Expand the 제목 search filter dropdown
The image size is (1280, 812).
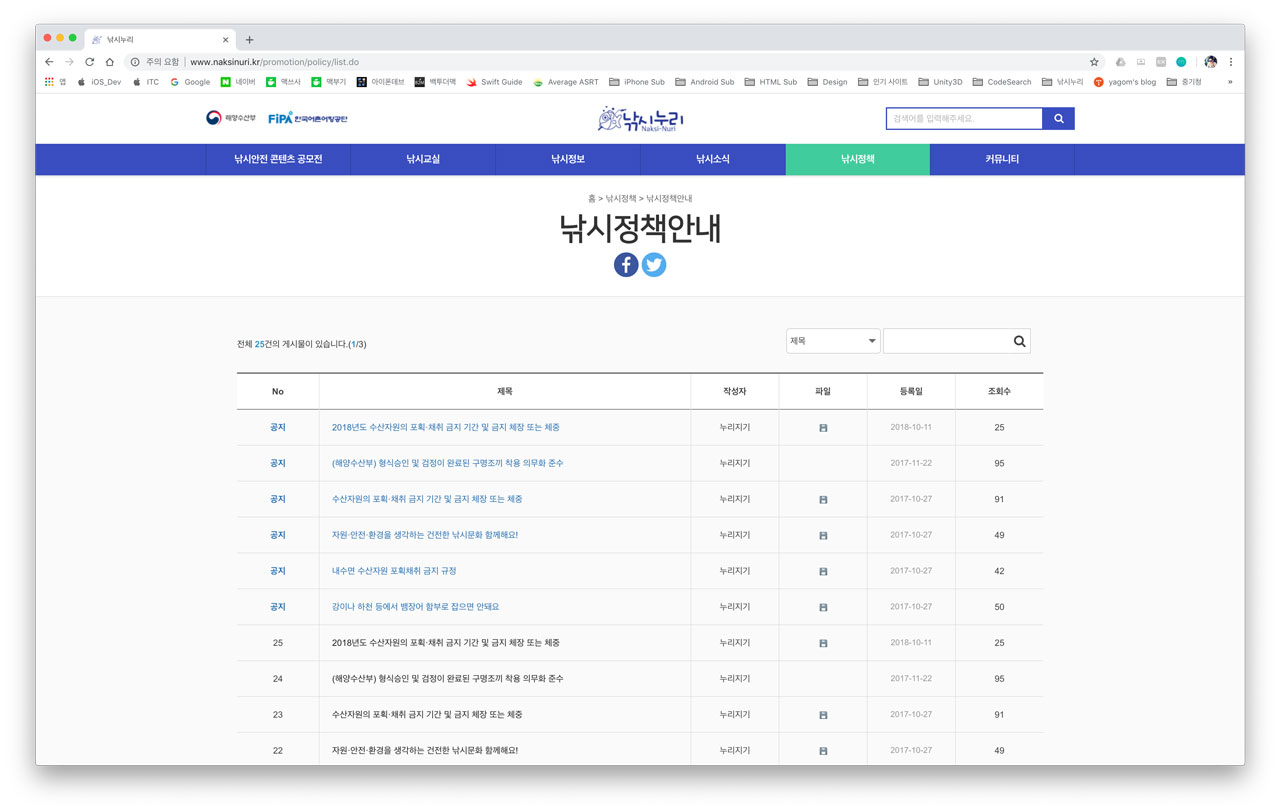pyautogui.click(x=832, y=341)
